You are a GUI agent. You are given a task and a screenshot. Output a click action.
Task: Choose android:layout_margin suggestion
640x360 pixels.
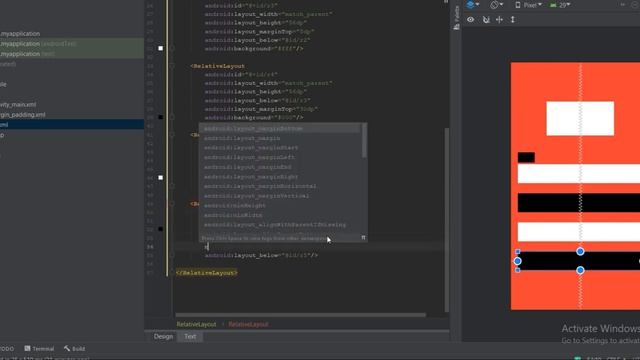(280, 138)
